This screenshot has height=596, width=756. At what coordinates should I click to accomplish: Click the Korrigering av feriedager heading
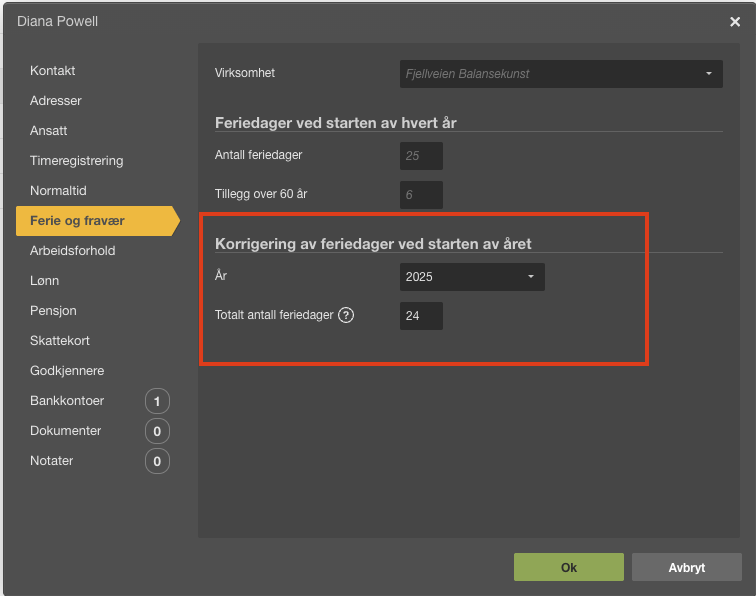coord(373,244)
